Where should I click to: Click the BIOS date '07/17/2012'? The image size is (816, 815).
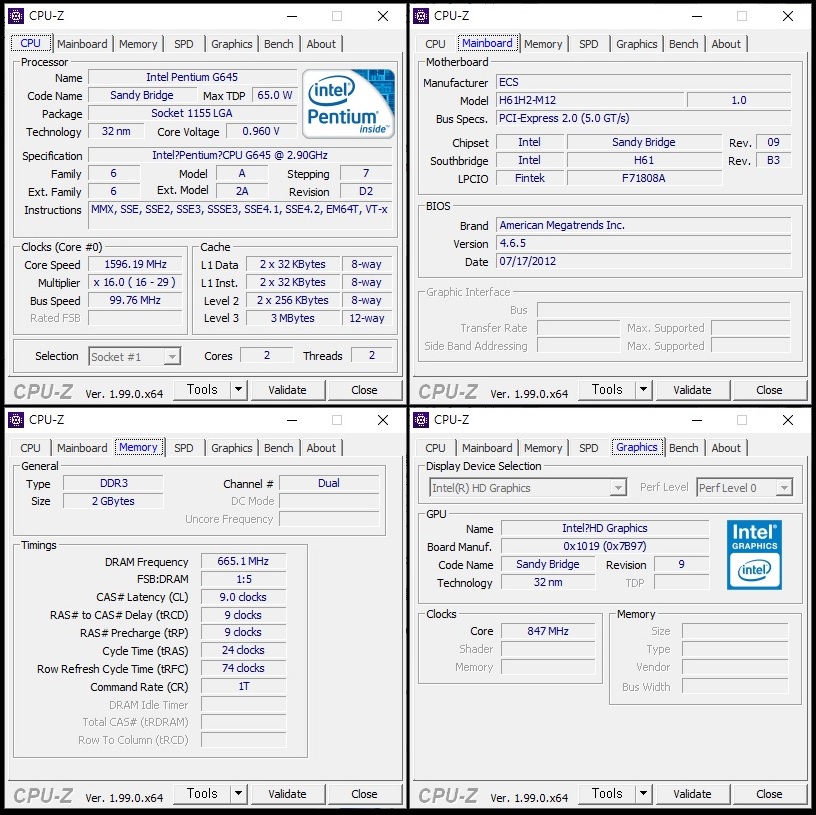click(x=643, y=261)
